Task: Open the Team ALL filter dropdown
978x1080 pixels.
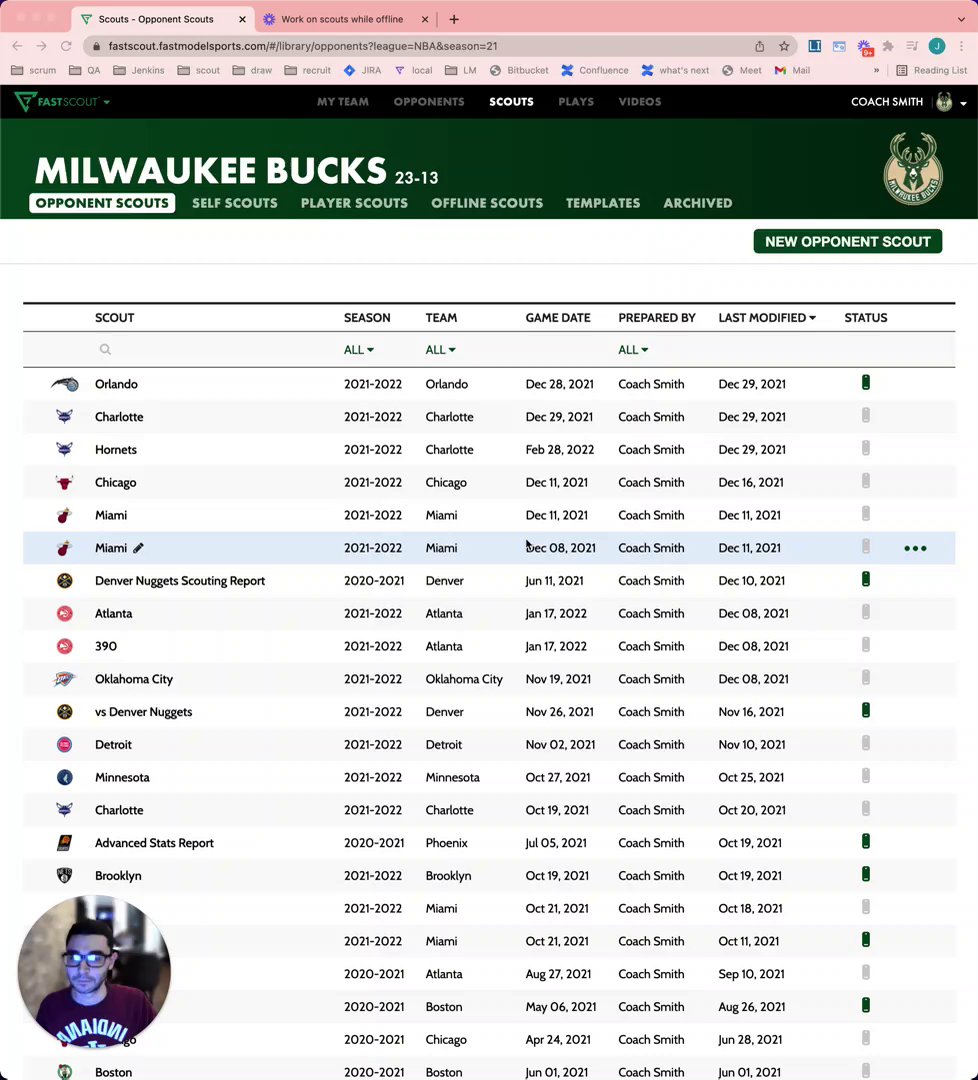Action: point(440,350)
